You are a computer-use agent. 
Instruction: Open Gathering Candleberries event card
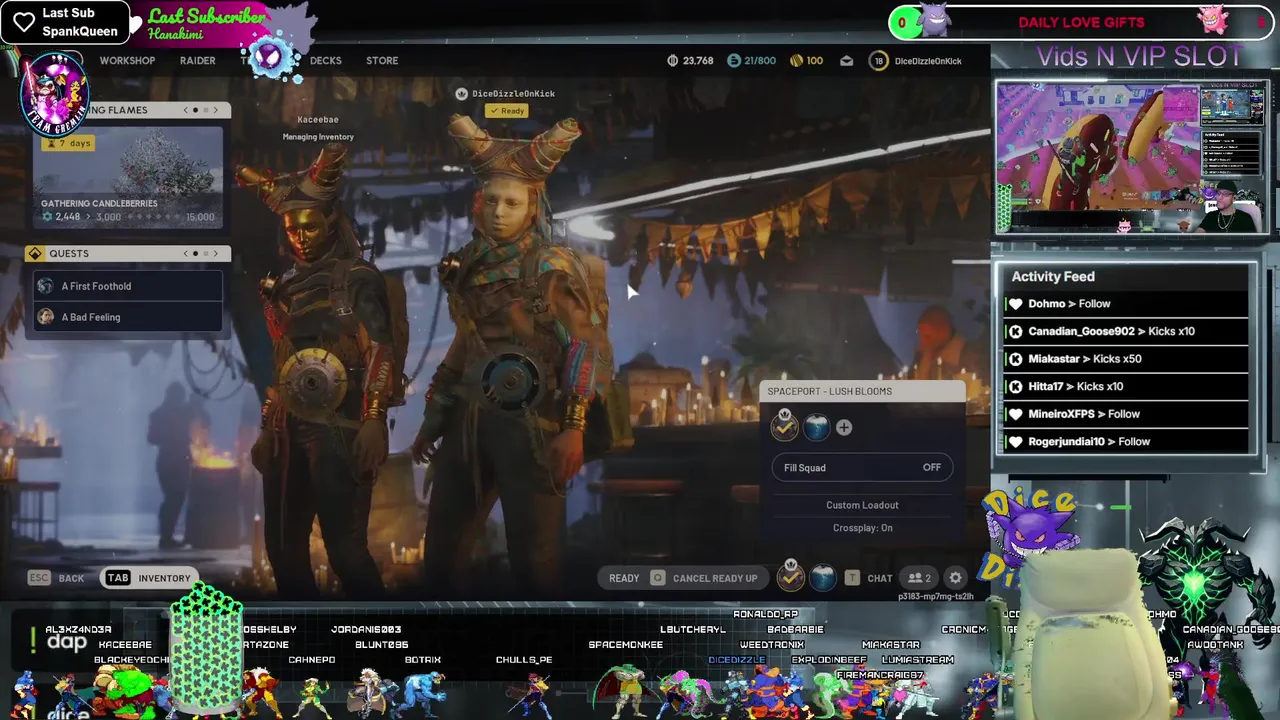128,176
